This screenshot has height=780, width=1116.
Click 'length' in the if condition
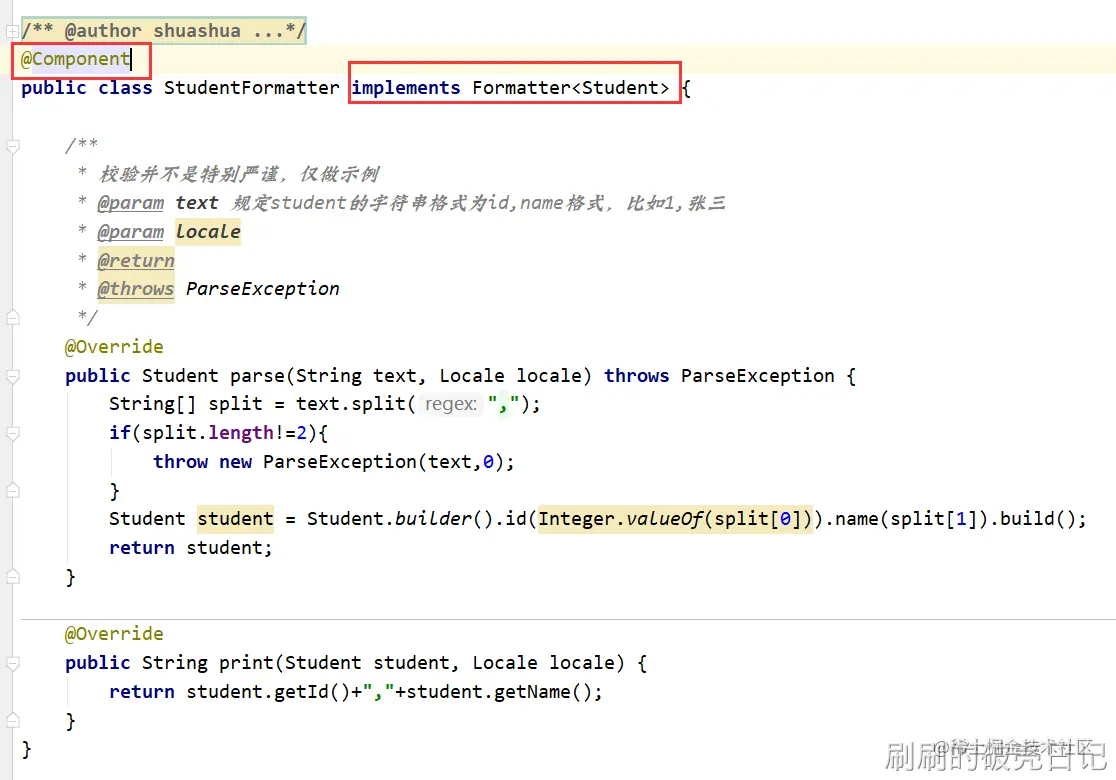[x=241, y=433]
